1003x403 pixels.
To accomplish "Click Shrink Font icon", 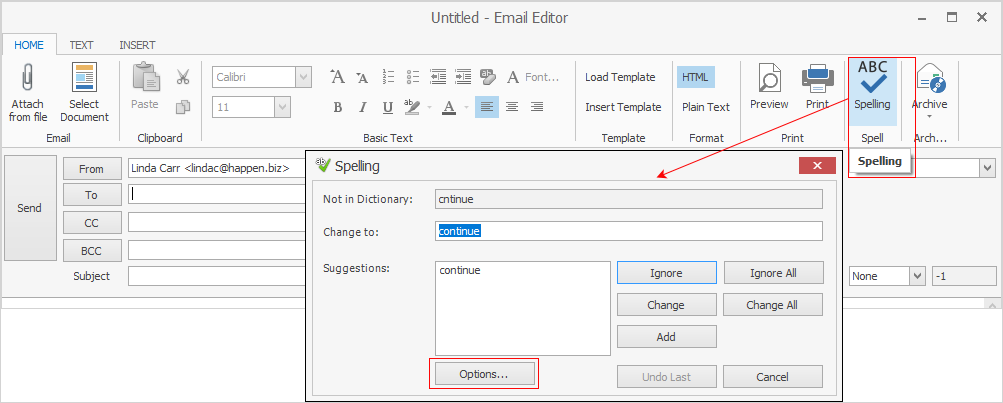I will coord(362,77).
